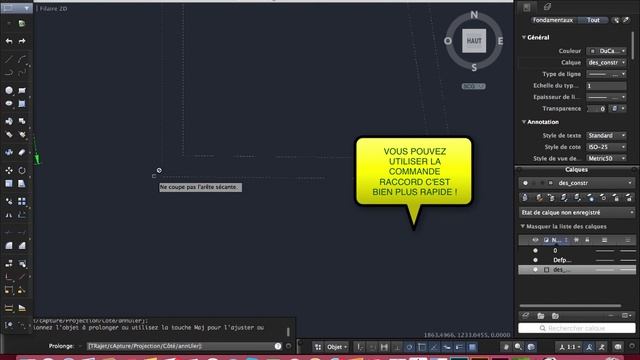Click the Echelle du type de ligne field
640x360 pixels.
(x=606, y=86)
